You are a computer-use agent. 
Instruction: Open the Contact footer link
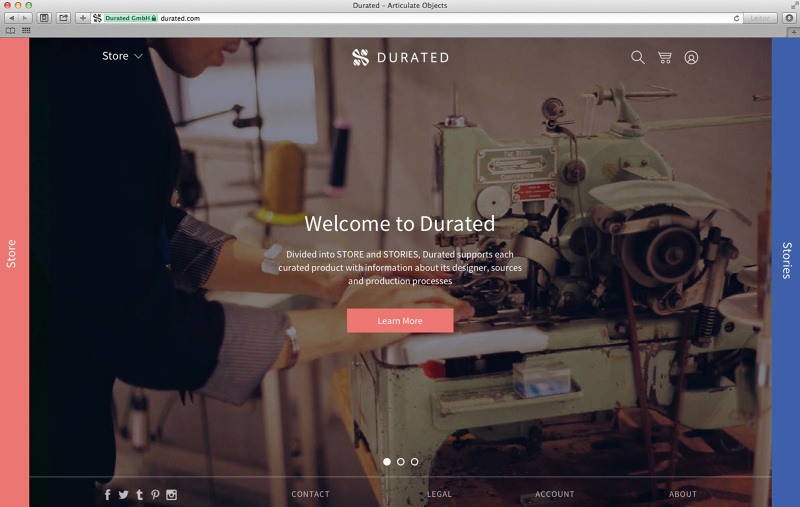point(310,494)
